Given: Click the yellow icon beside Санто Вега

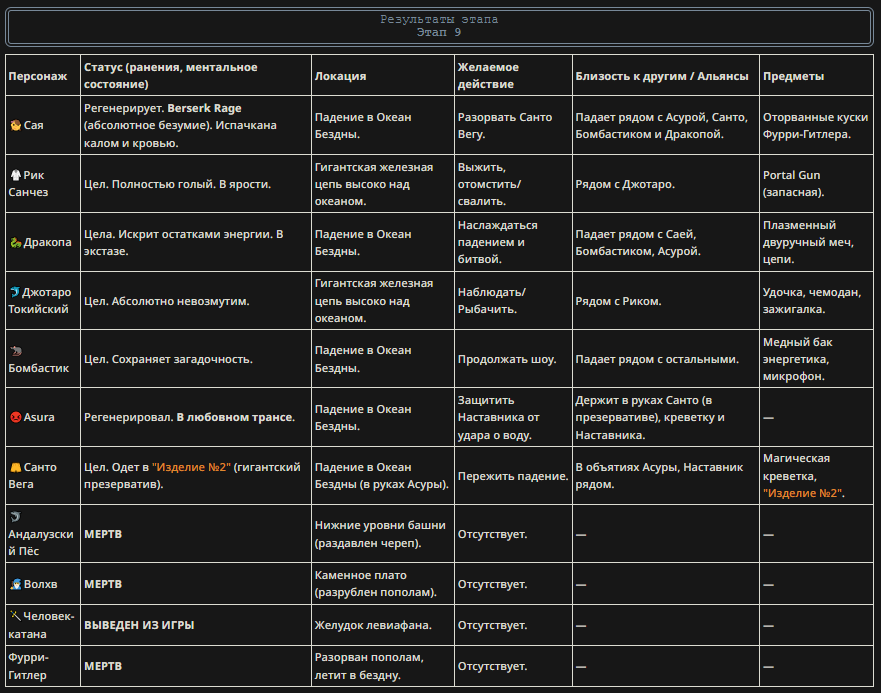Looking at the screenshot, I should (16, 467).
